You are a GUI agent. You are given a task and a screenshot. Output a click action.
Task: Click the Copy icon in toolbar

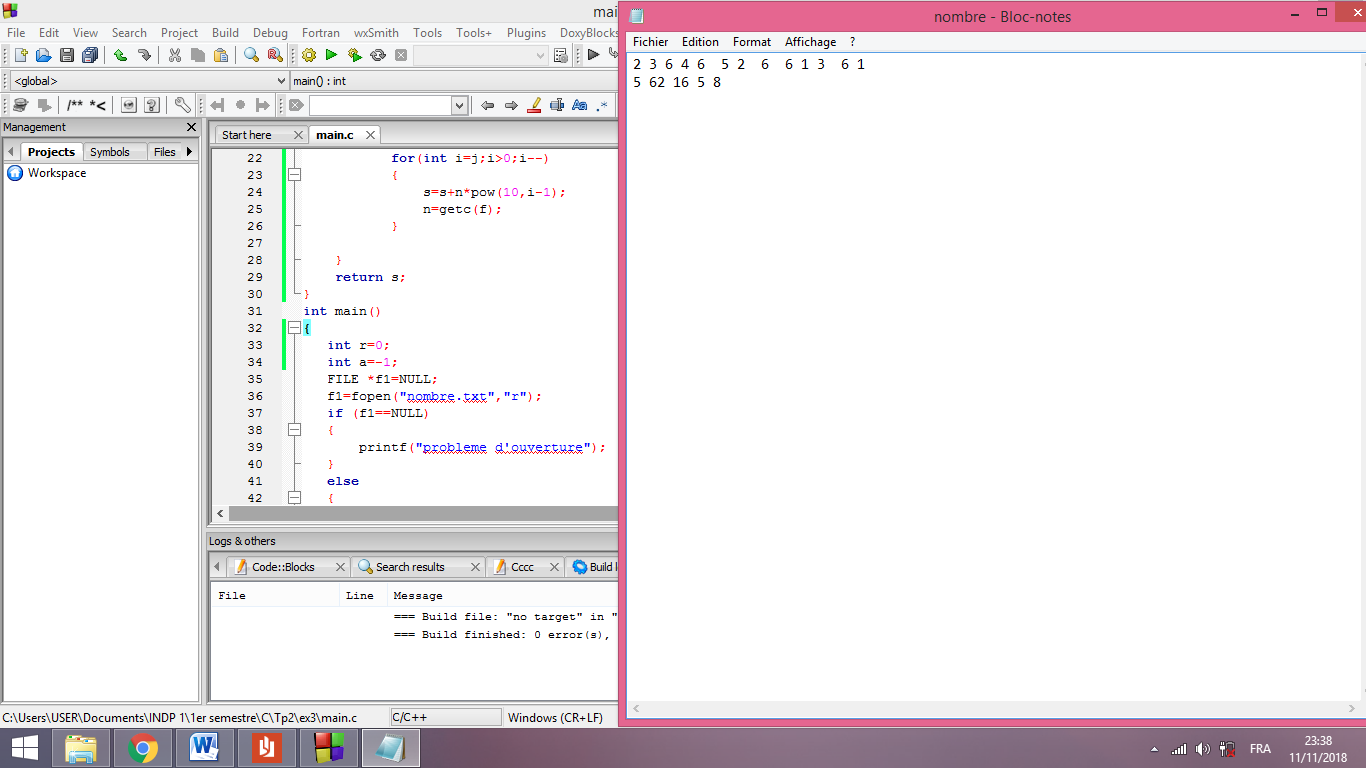pos(198,55)
